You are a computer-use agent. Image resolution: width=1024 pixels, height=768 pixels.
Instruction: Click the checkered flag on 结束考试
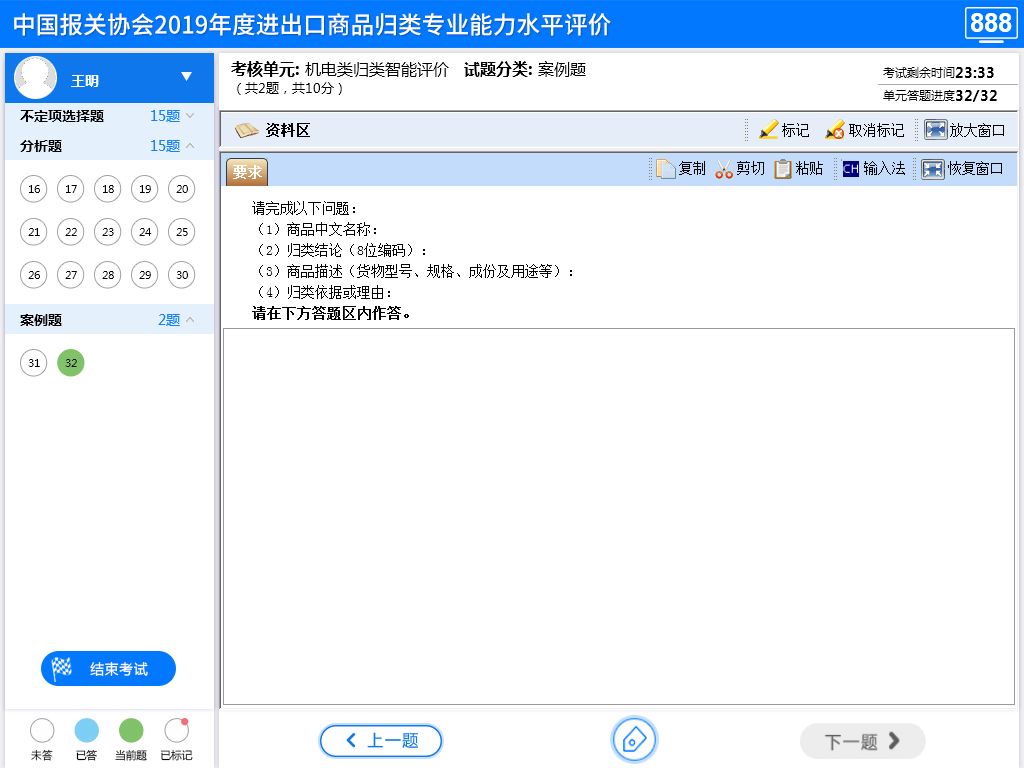pyautogui.click(x=61, y=668)
